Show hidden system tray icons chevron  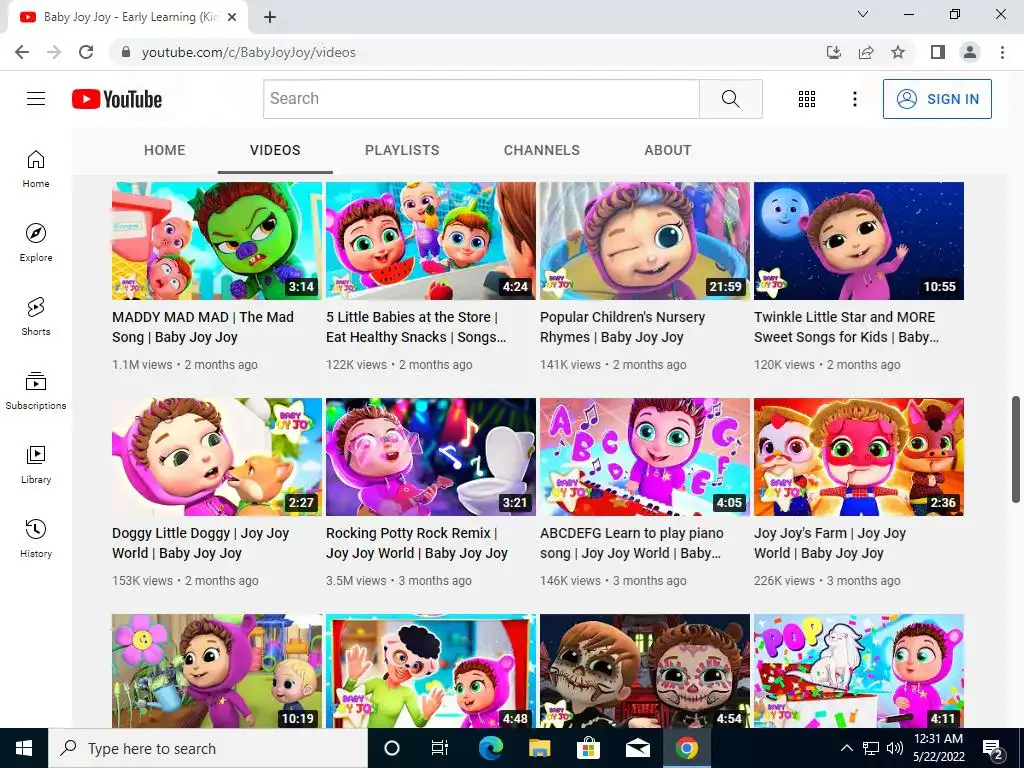[846, 748]
